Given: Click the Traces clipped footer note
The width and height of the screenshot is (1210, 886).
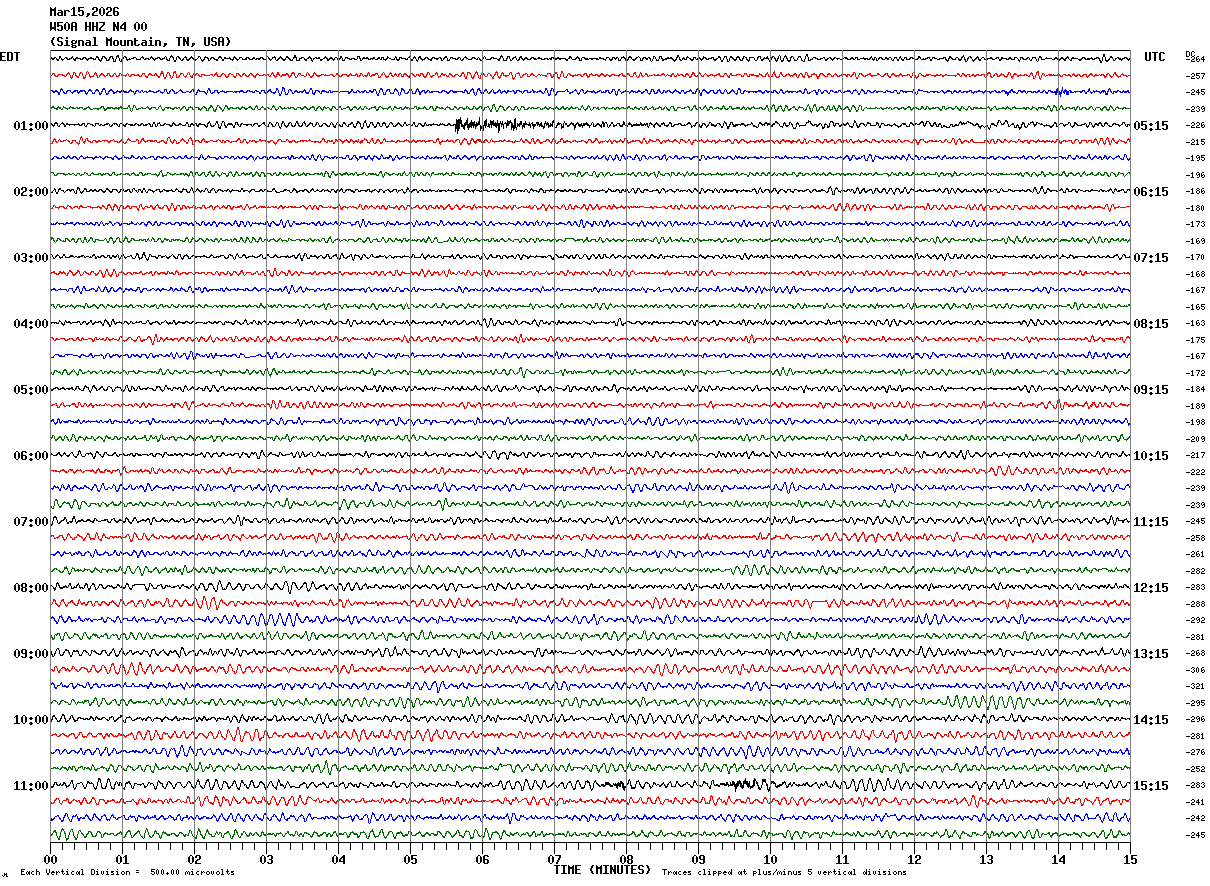Looking at the screenshot, I should coord(784,873).
